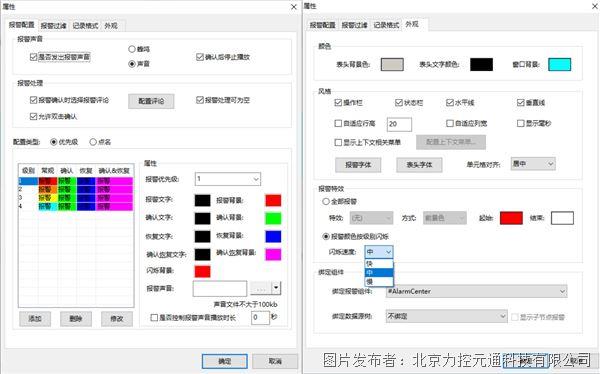This screenshot has width=600, height=374.
Task: Click the 报警字体 button
Action: (358, 165)
